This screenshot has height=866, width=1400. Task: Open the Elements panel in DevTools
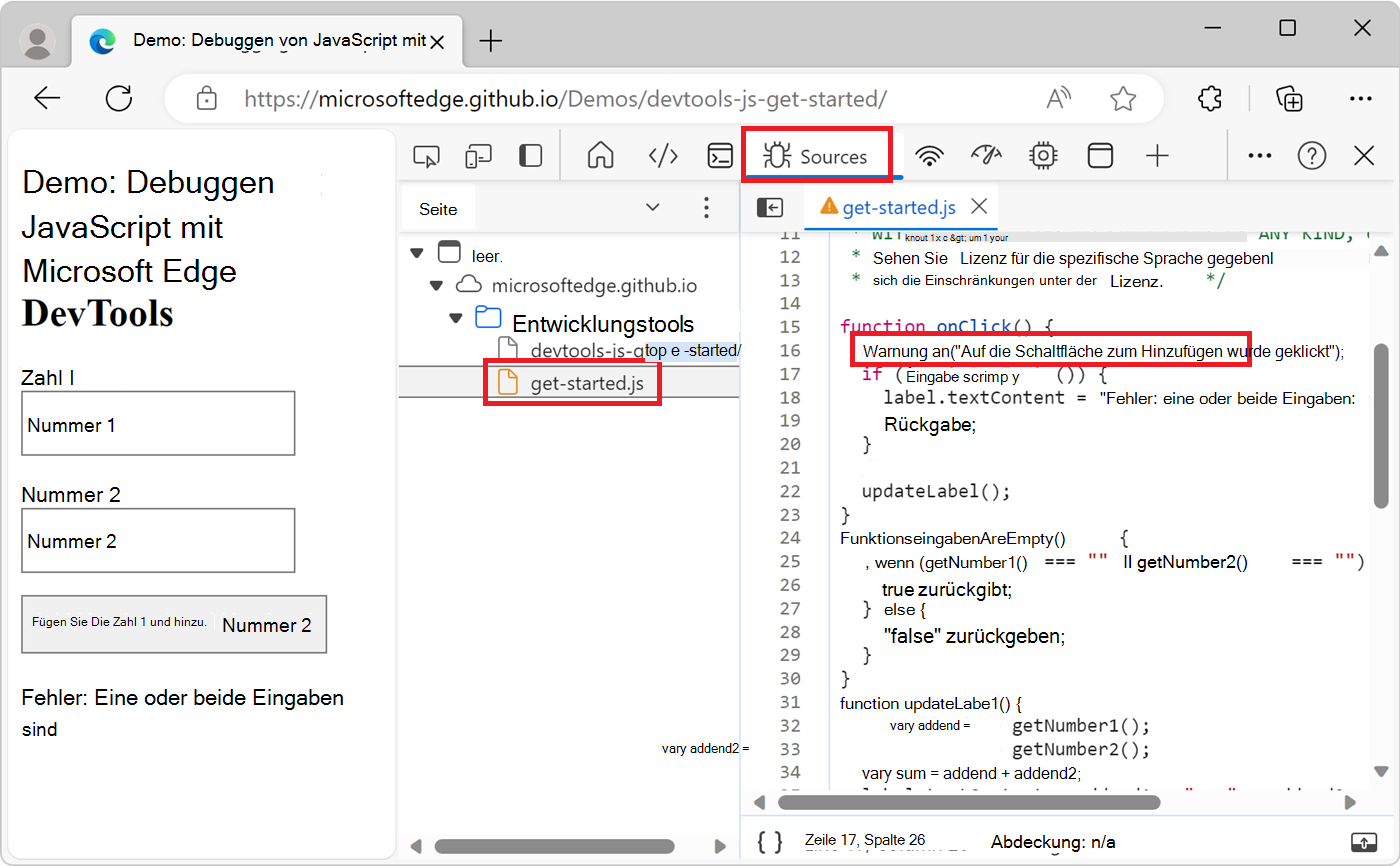click(x=662, y=155)
